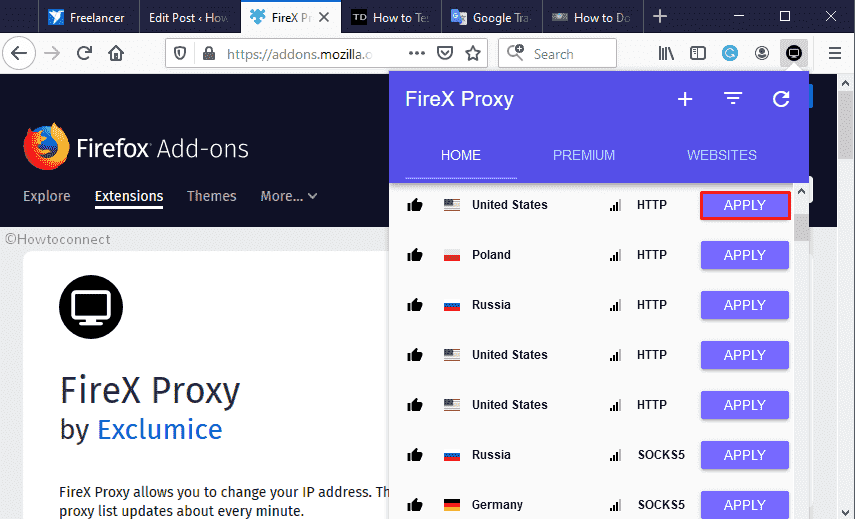Image resolution: width=855 pixels, height=519 pixels.
Task: Bookmark this page with the star
Action: (x=473, y=53)
